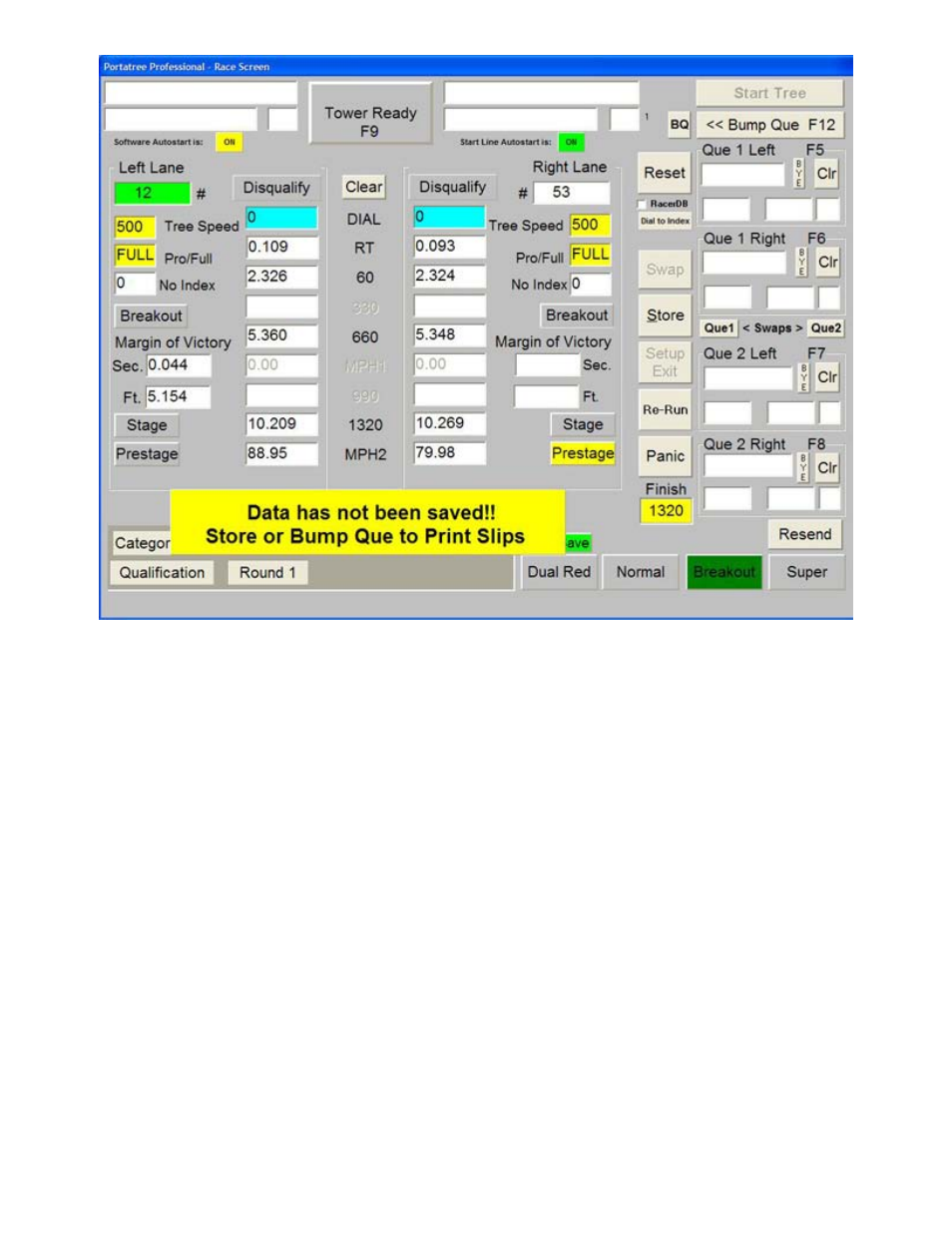Click the Bump Que F12 button
The image size is (952, 1233).
point(769,125)
